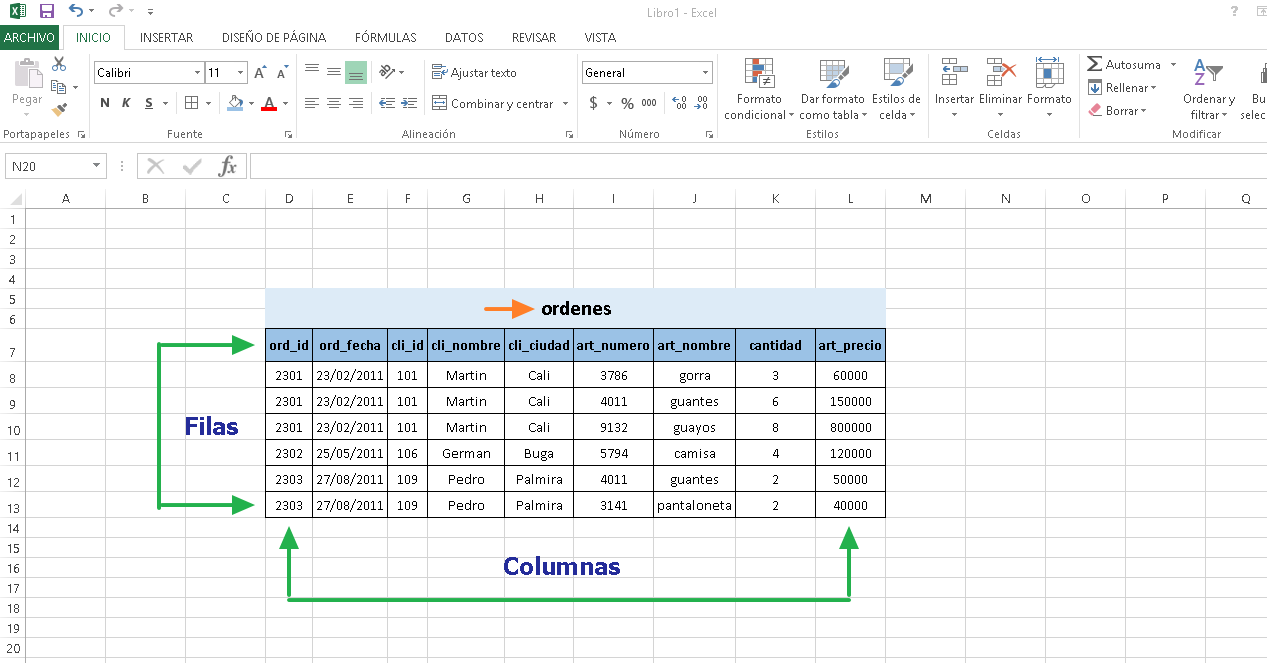Screen dimensions: 1267x663
Task: Click the yellow fill color bucket
Action: (235, 103)
